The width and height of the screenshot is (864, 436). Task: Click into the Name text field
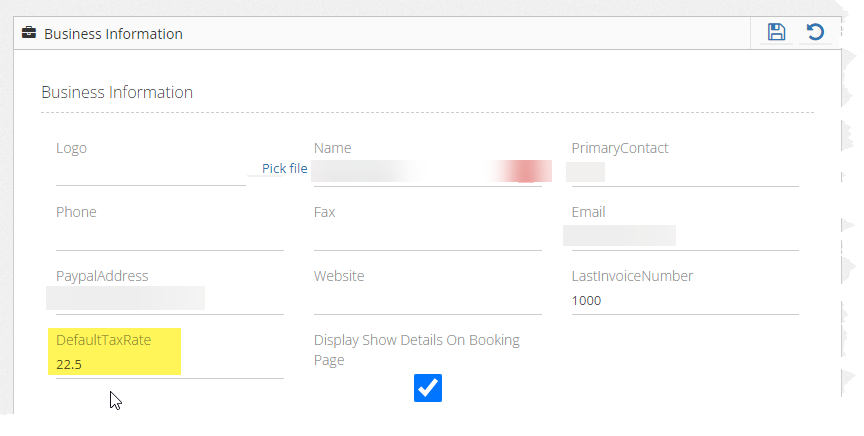point(427,171)
